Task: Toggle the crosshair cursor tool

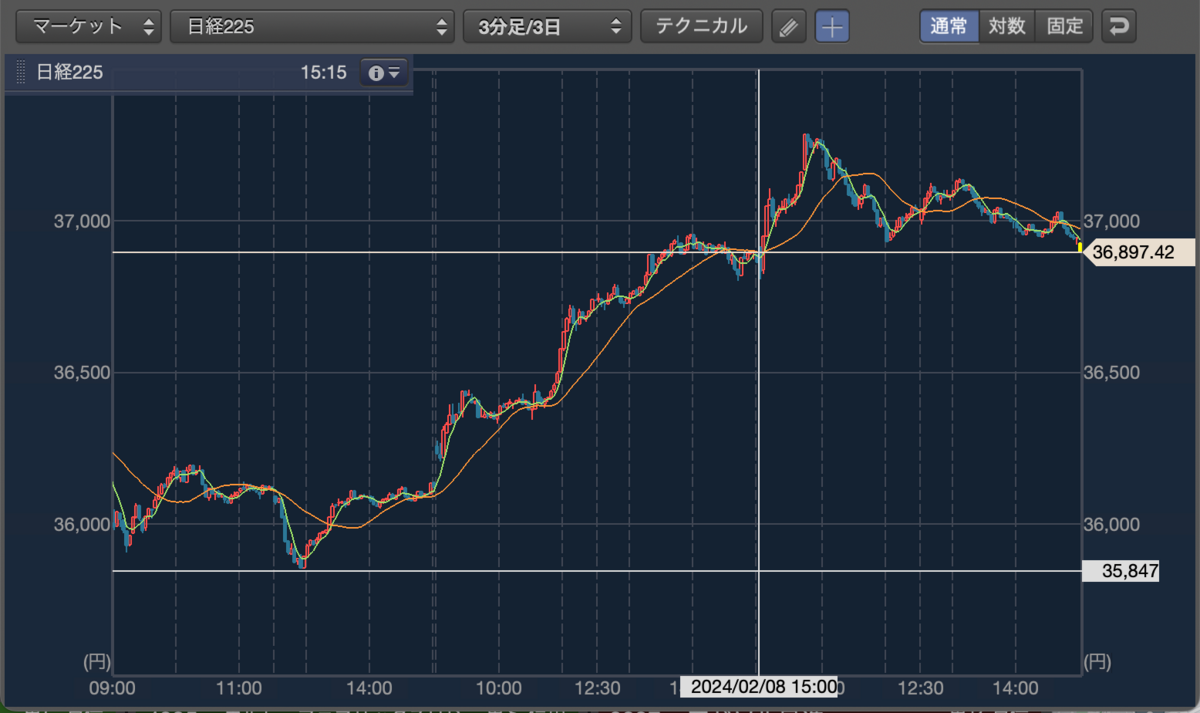Action: (832, 27)
